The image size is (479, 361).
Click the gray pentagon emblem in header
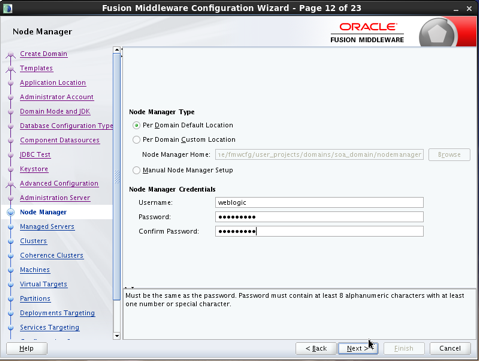[437, 33]
